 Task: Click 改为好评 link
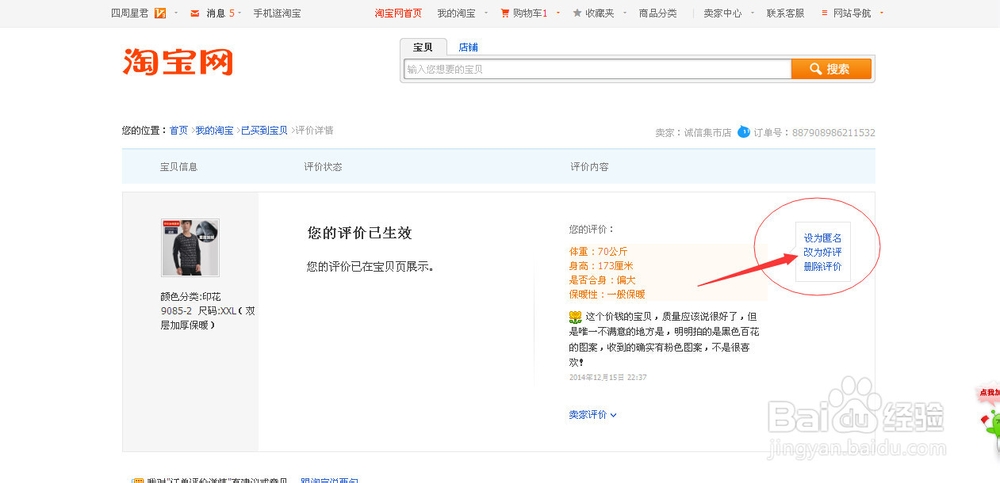[823, 252]
